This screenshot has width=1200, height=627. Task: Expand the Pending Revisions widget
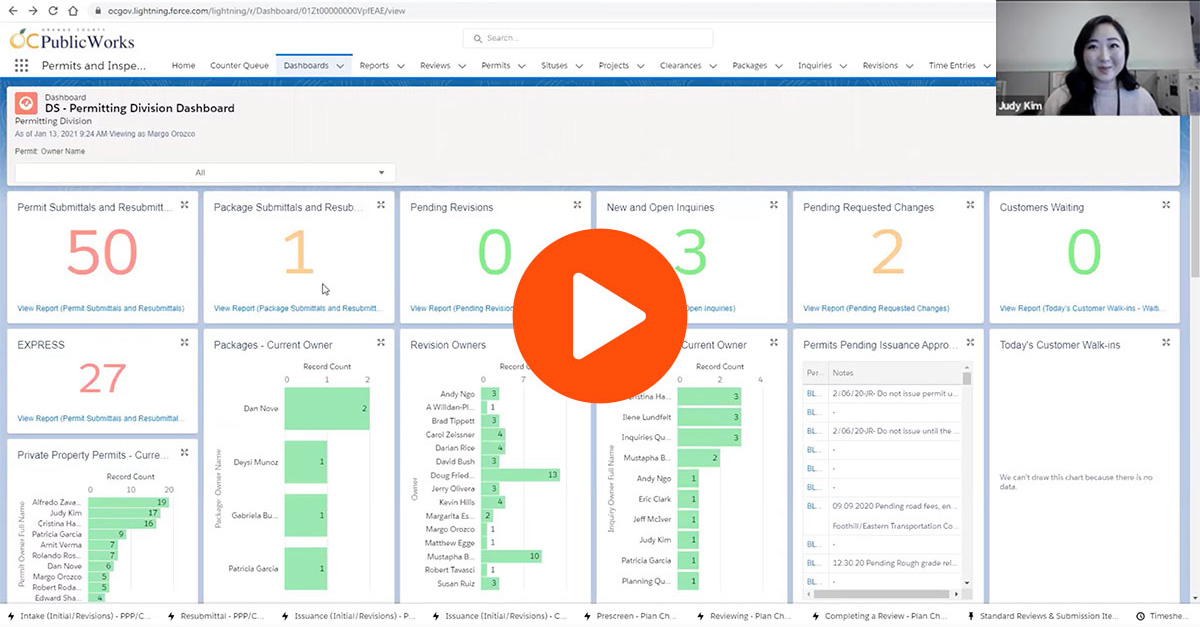tap(578, 204)
